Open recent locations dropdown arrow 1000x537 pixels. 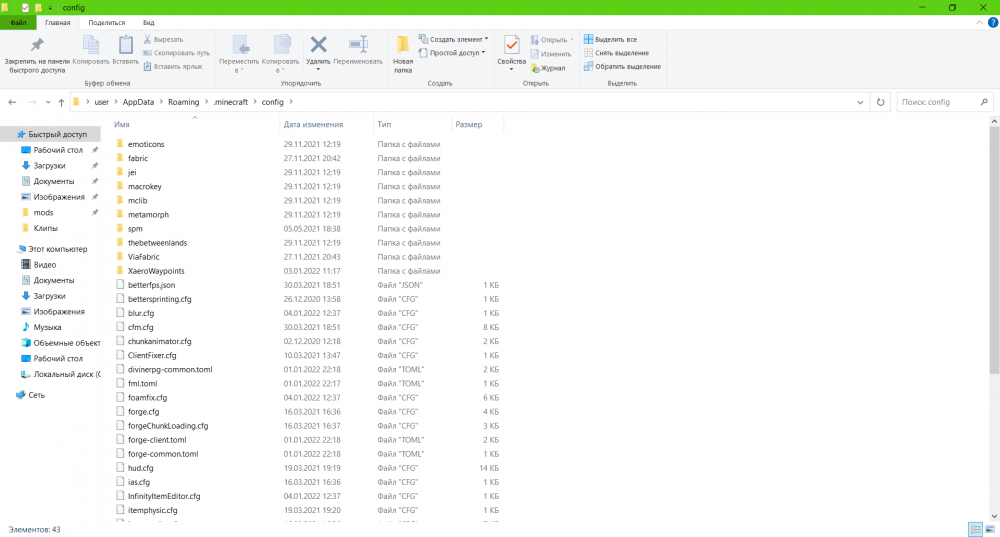coord(48,102)
